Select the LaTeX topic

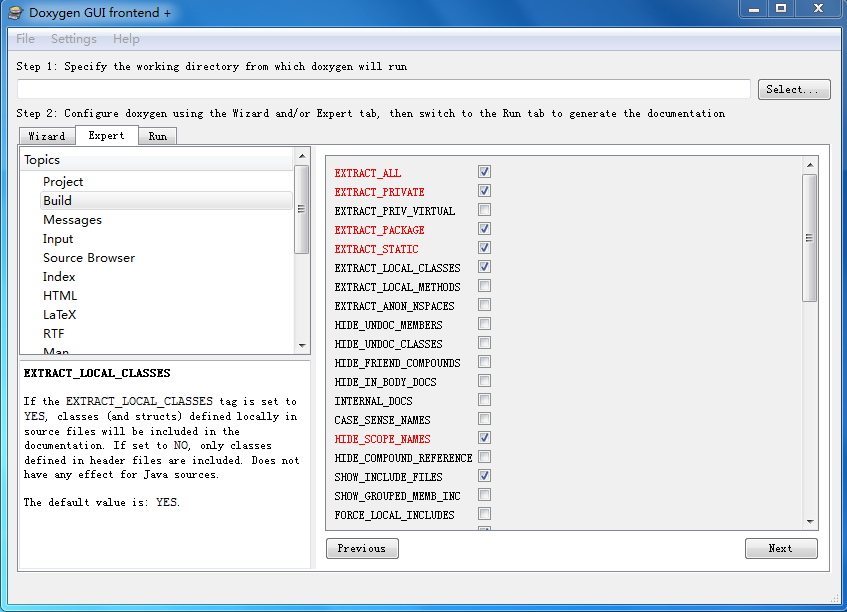click(x=59, y=314)
